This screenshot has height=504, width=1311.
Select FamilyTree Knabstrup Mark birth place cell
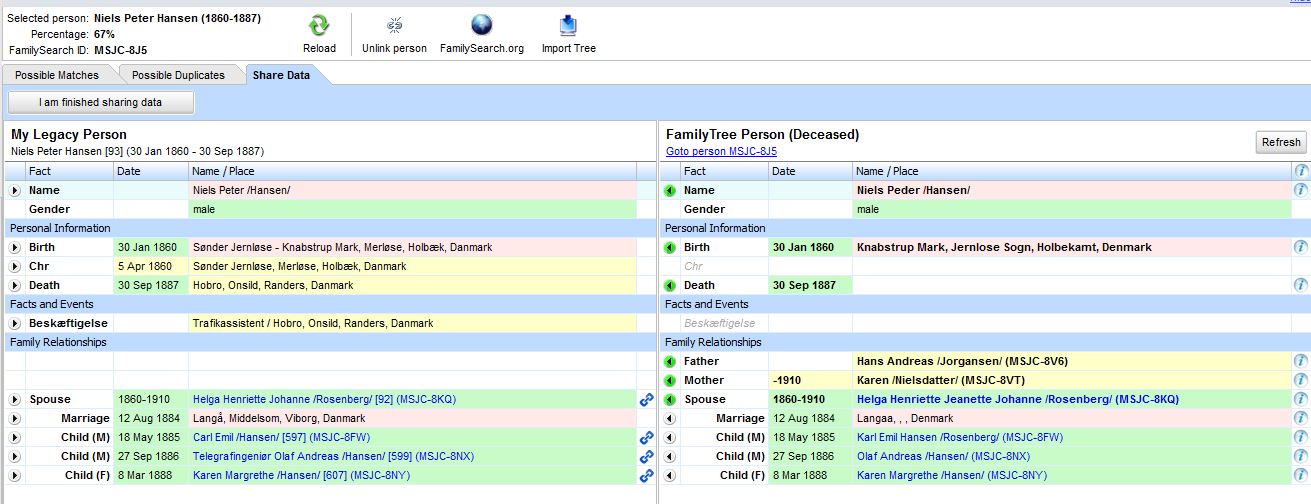point(1072,247)
